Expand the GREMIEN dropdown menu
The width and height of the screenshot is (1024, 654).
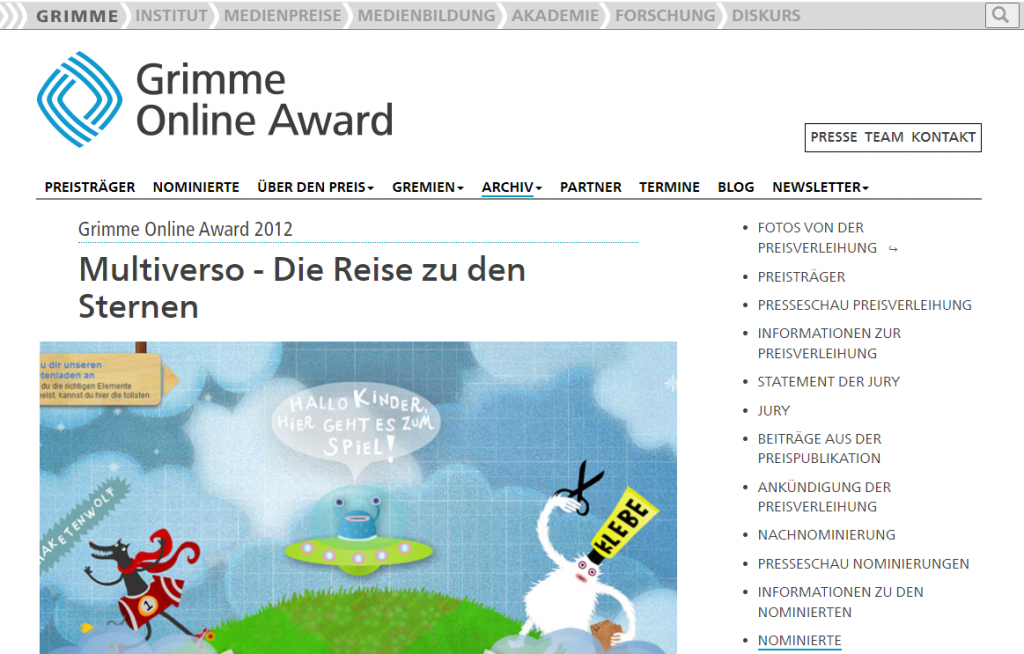pos(428,188)
